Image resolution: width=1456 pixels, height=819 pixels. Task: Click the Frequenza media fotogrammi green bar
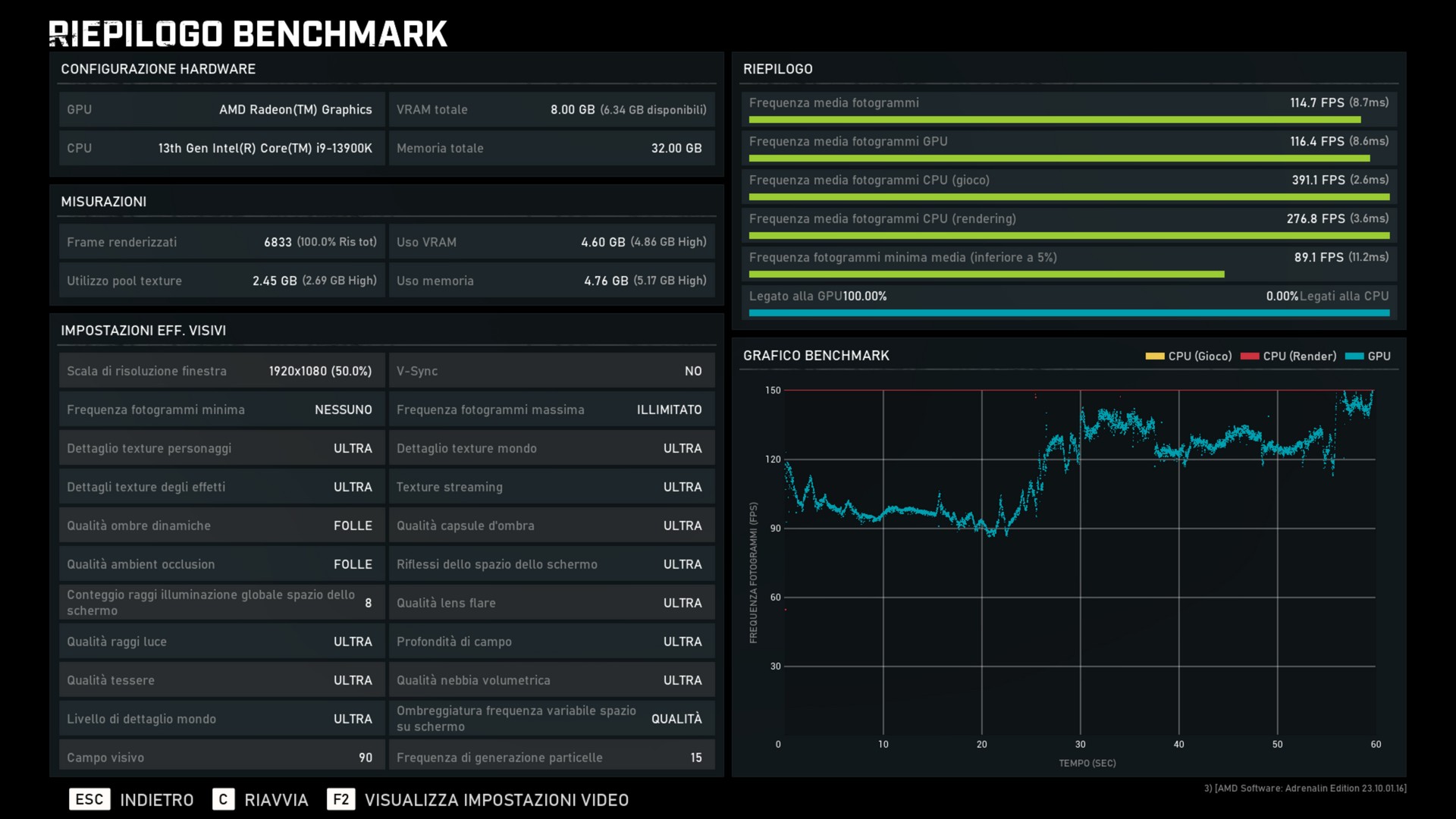click(x=1054, y=120)
